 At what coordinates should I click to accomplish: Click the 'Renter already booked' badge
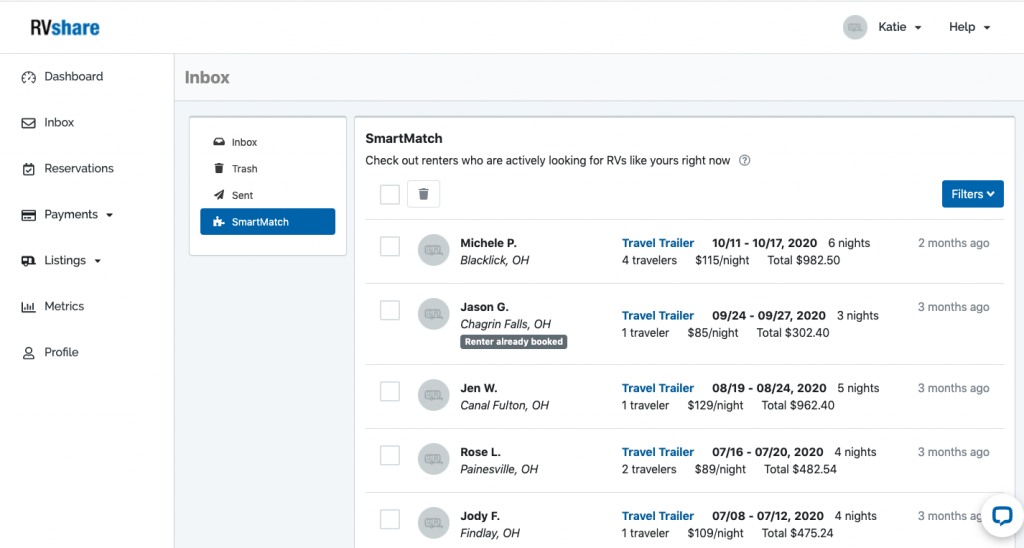[513, 342]
